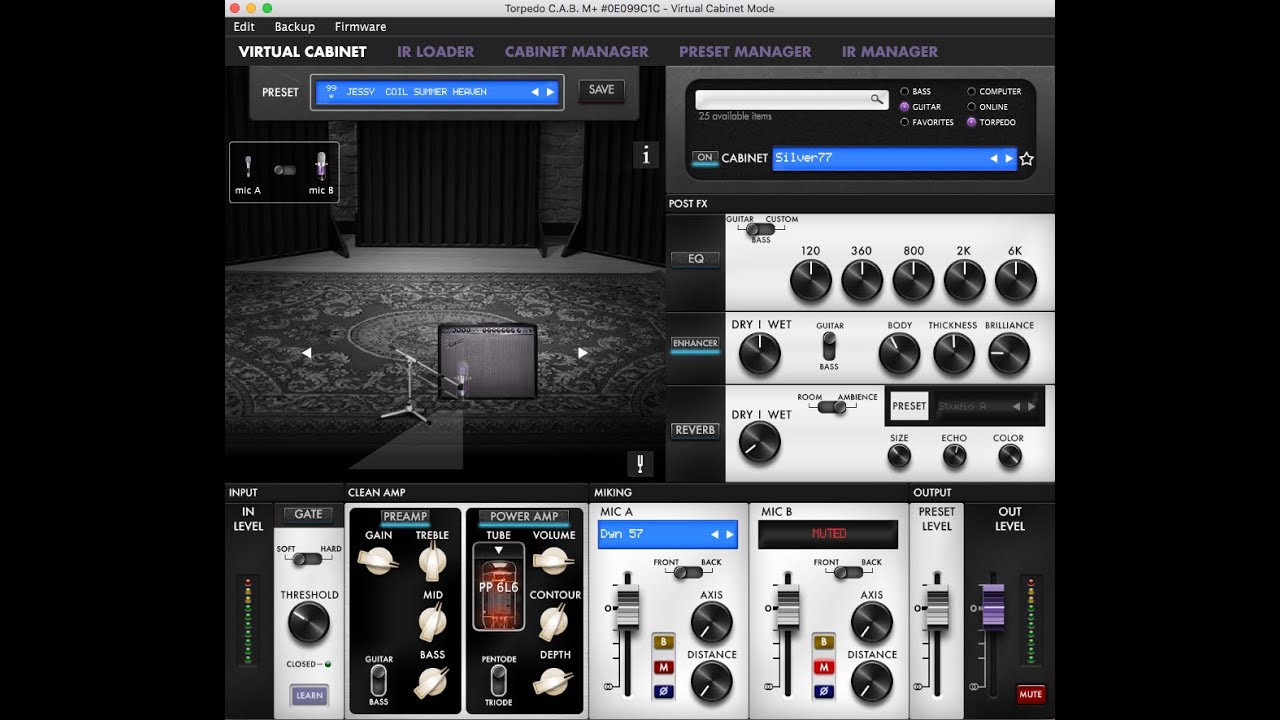Click the power amp DEPTH knob

553,682
